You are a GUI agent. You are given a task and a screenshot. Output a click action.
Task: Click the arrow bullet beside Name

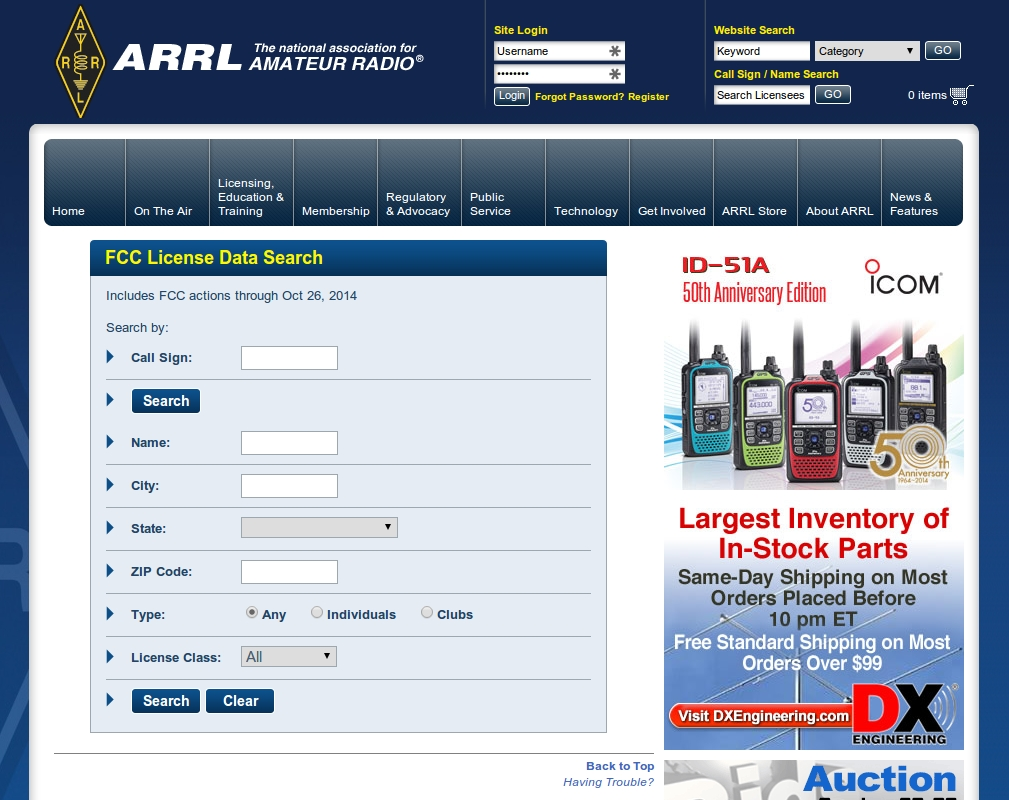coord(110,442)
